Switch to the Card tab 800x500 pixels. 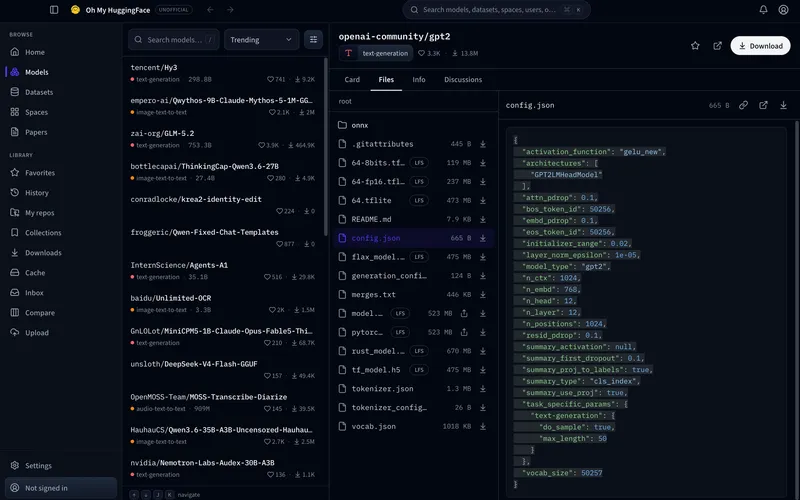point(352,80)
